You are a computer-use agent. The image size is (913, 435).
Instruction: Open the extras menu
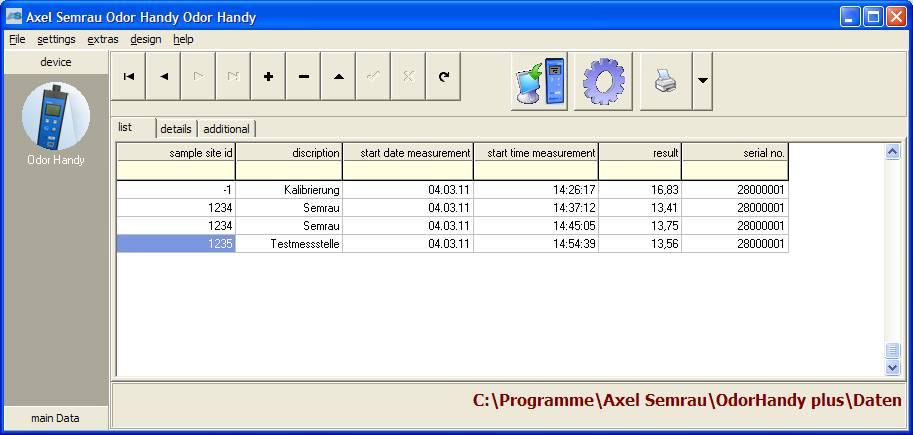coord(103,40)
